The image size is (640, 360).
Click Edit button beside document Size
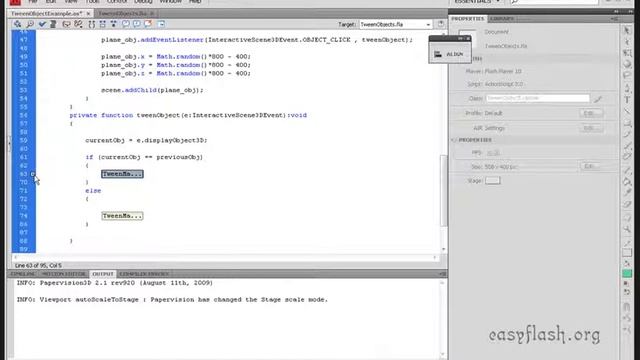(591, 167)
